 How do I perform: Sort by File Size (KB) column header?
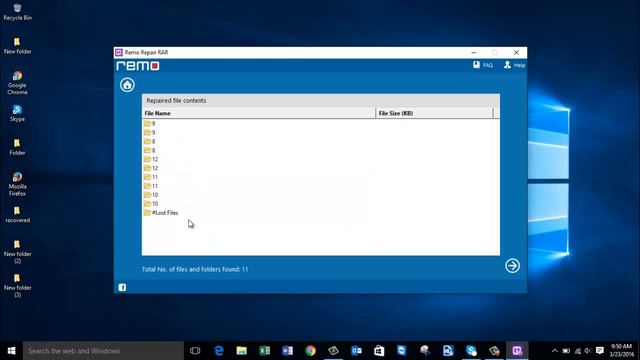coord(434,113)
